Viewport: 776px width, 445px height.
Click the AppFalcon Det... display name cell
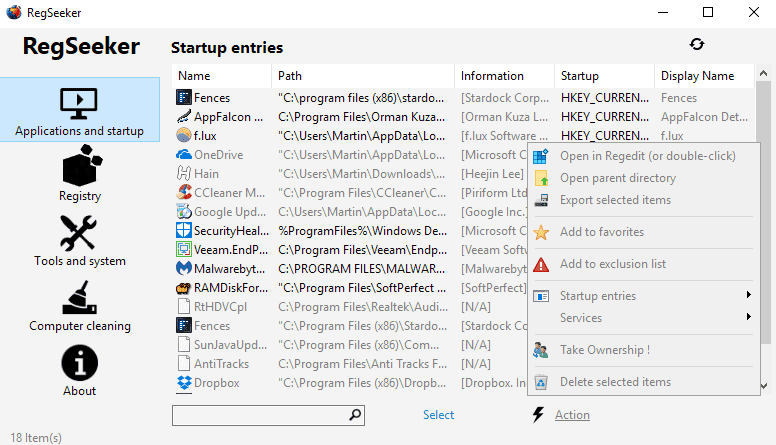click(704, 117)
